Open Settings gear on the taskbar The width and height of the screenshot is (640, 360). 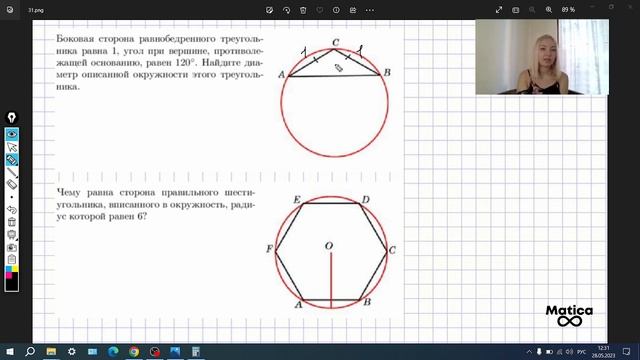pyautogui.click(x=72, y=351)
